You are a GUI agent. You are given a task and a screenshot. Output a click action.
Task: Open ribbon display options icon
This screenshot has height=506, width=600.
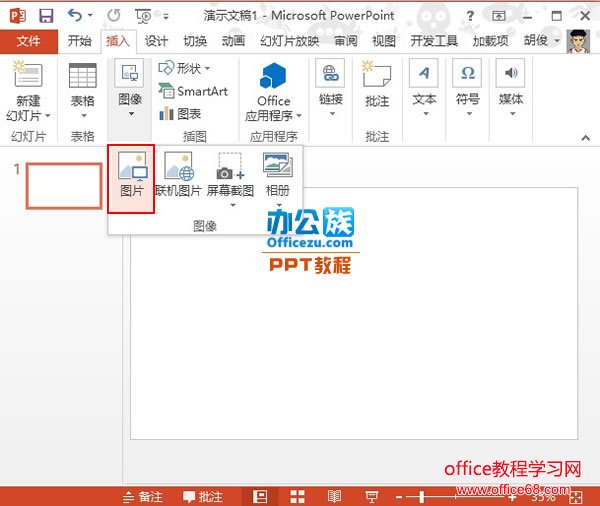coord(499,16)
